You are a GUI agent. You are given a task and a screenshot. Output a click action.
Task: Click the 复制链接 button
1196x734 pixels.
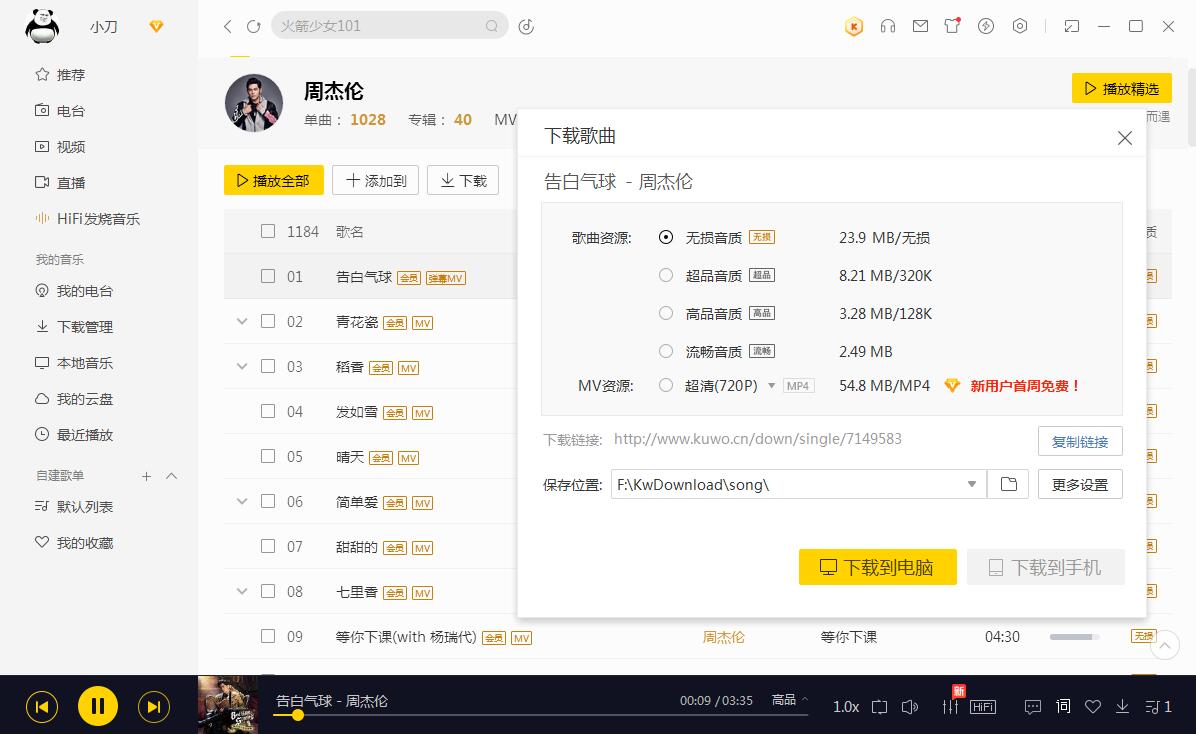point(1080,441)
